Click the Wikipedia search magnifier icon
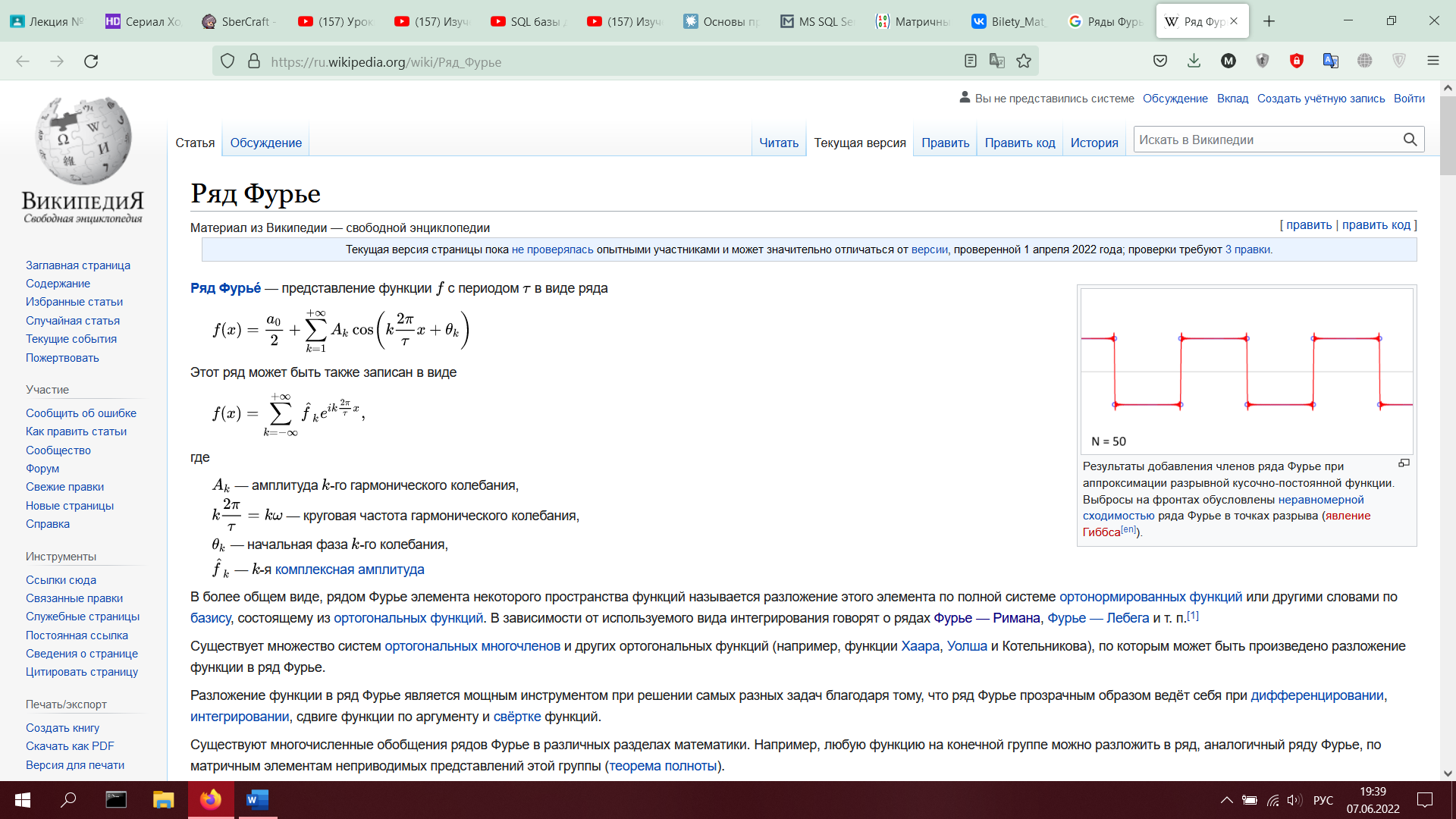Image resolution: width=1456 pixels, height=819 pixels. (x=1410, y=140)
